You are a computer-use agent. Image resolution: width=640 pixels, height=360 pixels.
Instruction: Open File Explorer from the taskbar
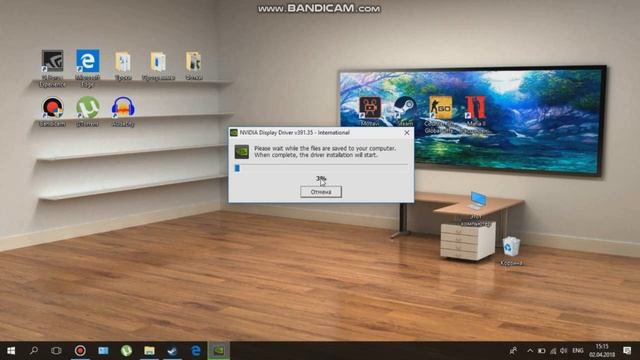149,351
